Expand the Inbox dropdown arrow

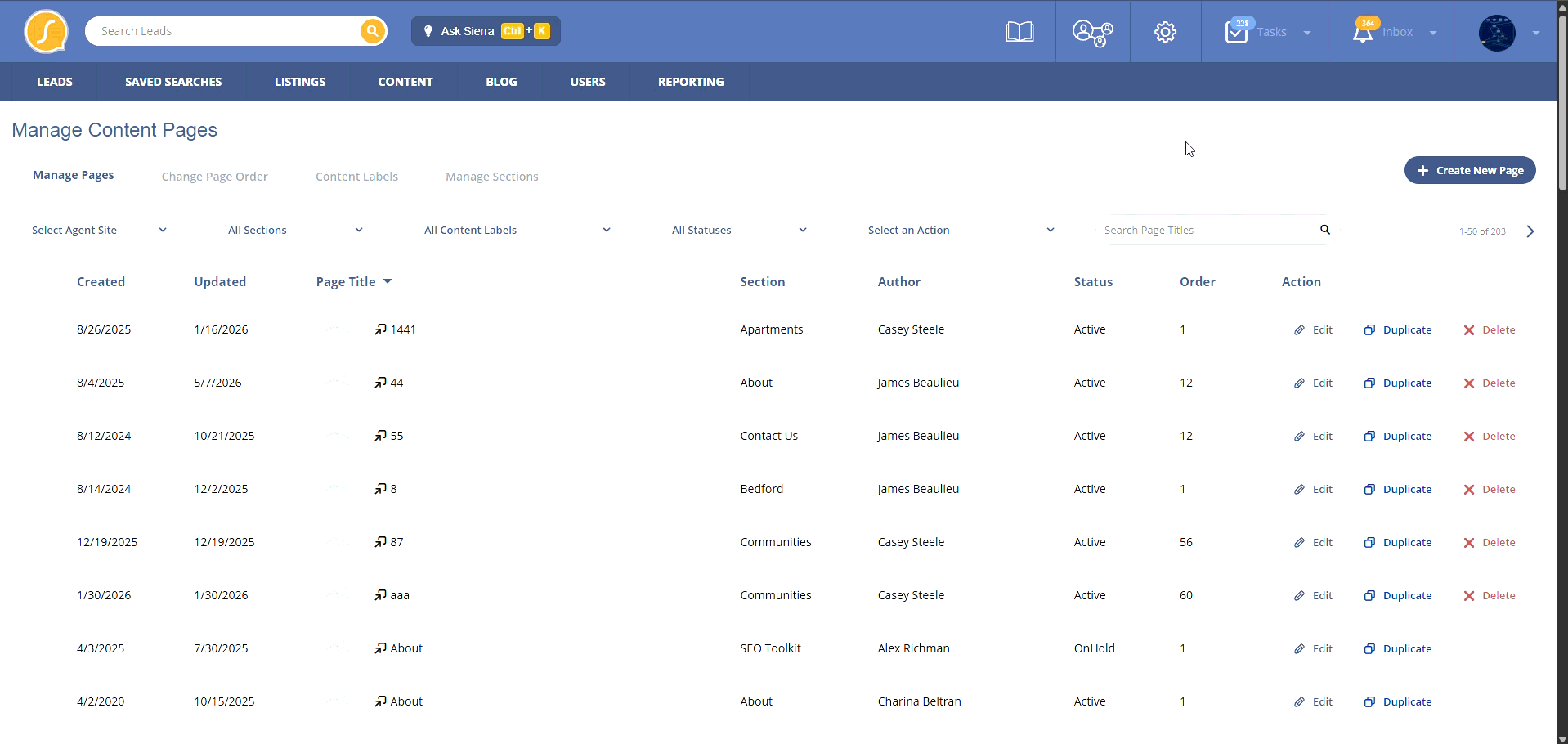coord(1433,33)
